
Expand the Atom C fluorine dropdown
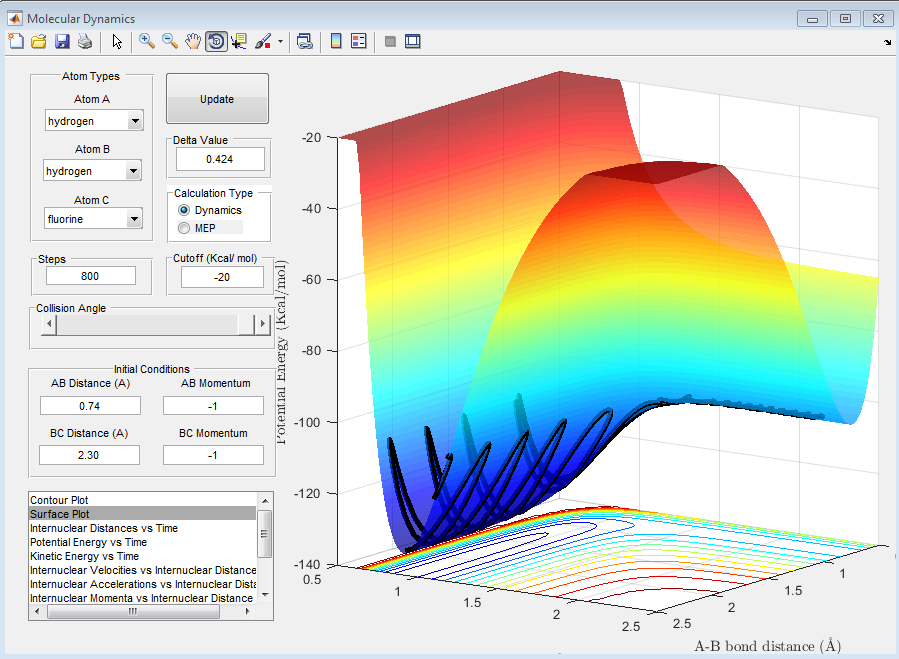pyautogui.click(x=134, y=219)
